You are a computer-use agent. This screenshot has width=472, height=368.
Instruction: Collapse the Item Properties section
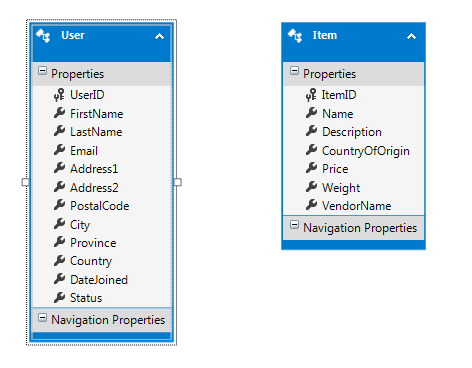tap(294, 71)
